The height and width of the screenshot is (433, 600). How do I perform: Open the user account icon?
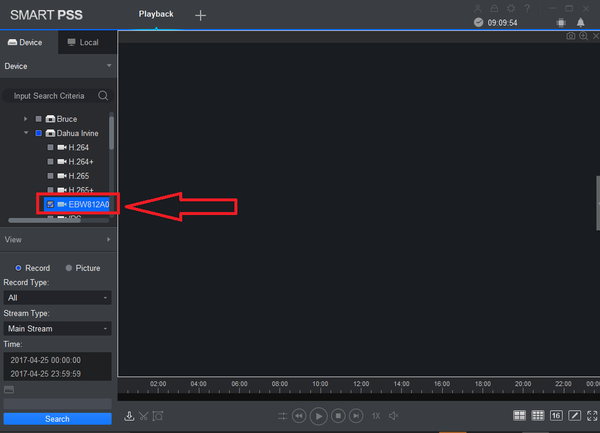[x=478, y=8]
